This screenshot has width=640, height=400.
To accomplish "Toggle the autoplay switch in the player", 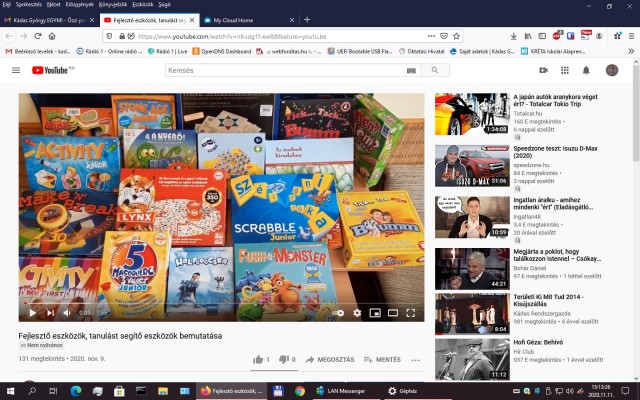I will 338,313.
